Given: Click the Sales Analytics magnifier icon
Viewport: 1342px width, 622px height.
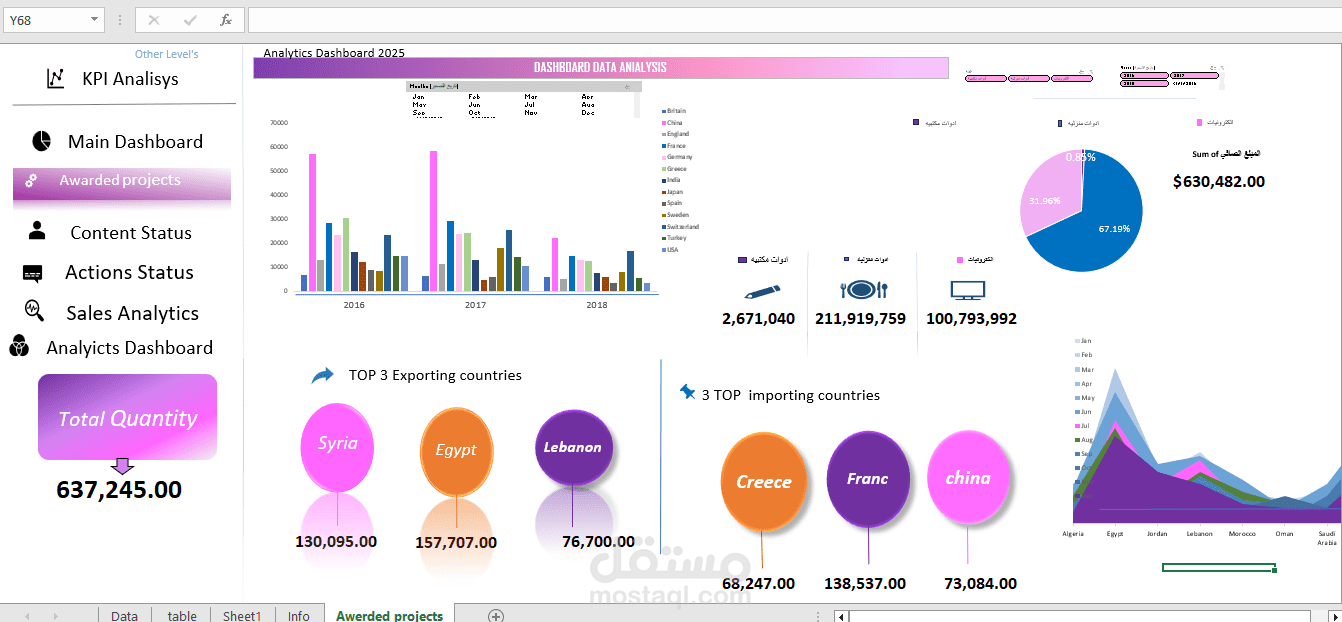Looking at the screenshot, I should (x=34, y=311).
